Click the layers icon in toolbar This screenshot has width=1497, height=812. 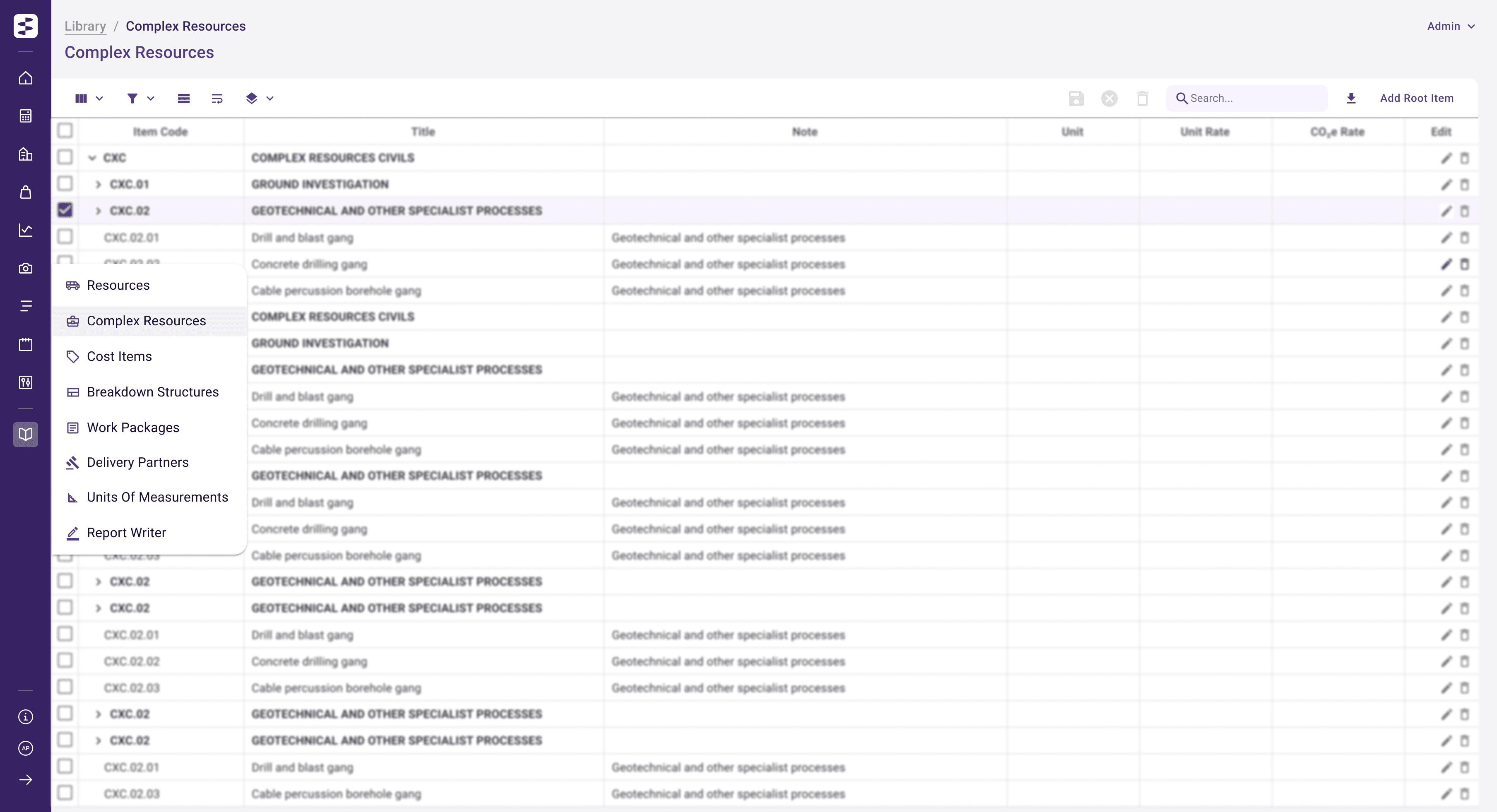coord(251,98)
